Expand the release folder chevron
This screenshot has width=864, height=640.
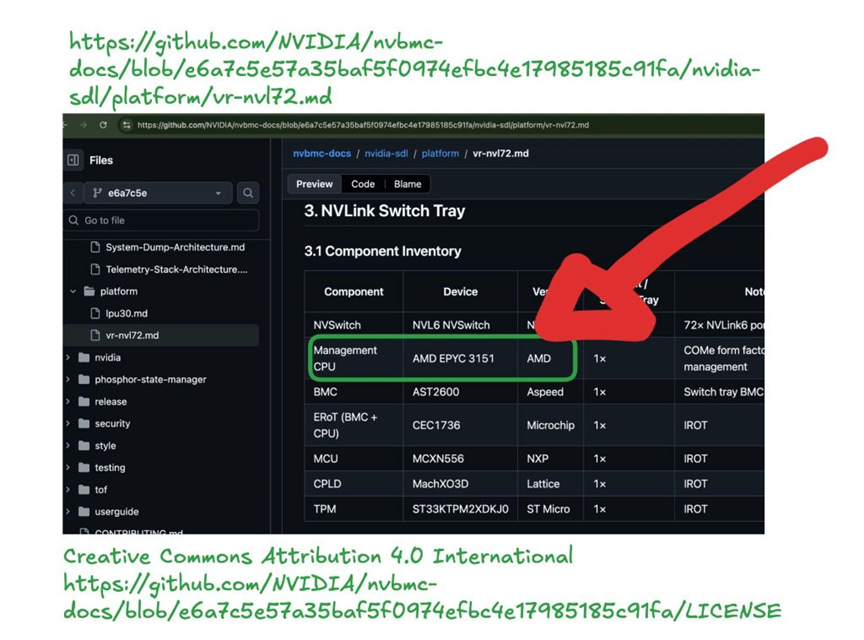tap(68, 401)
